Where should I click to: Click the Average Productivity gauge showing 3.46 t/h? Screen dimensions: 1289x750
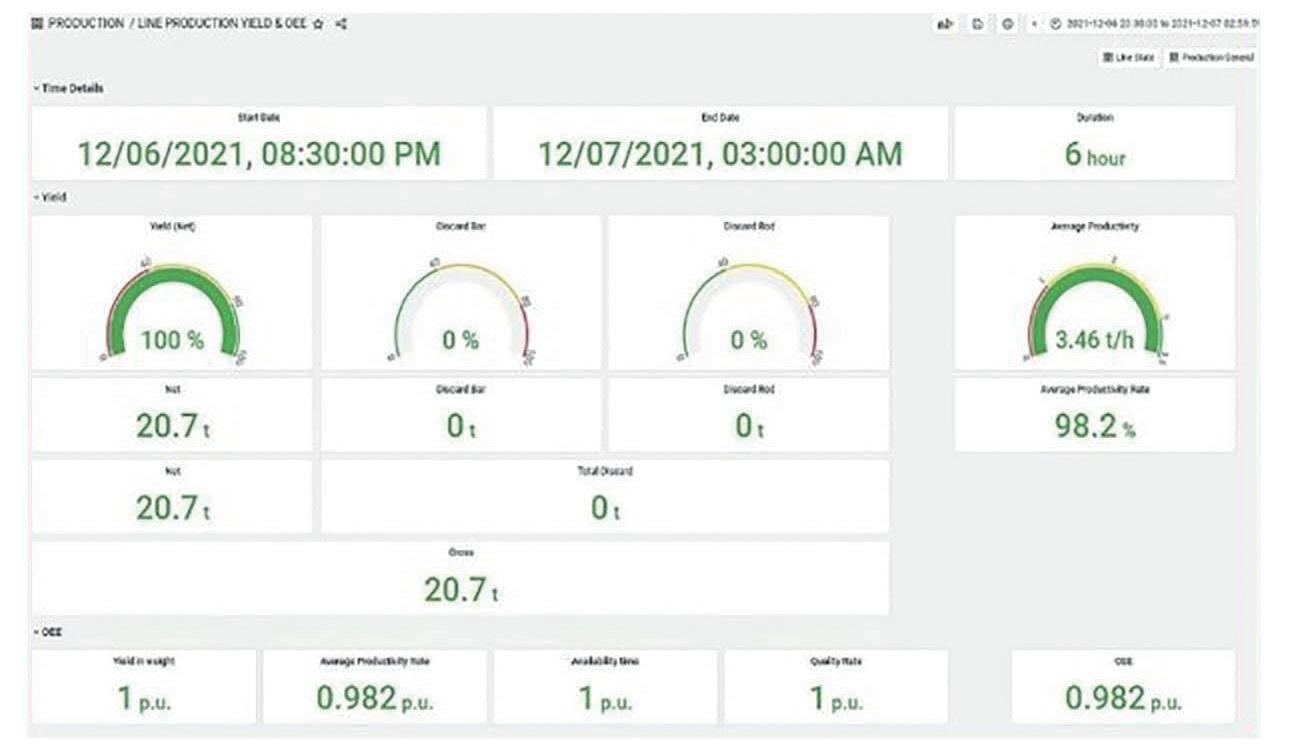[1095, 305]
